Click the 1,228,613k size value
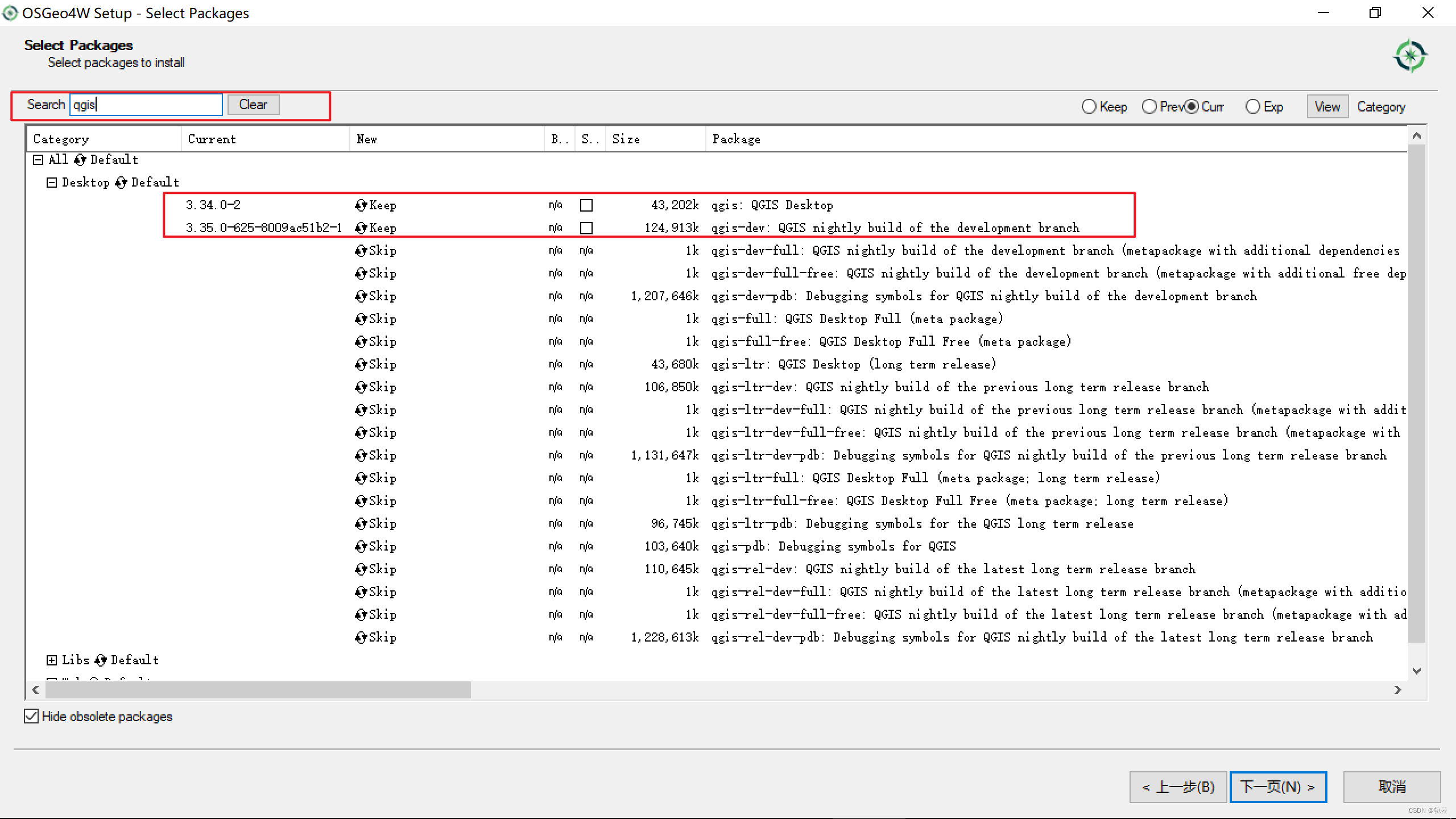Image resolution: width=1456 pixels, height=819 pixels. coord(664,638)
